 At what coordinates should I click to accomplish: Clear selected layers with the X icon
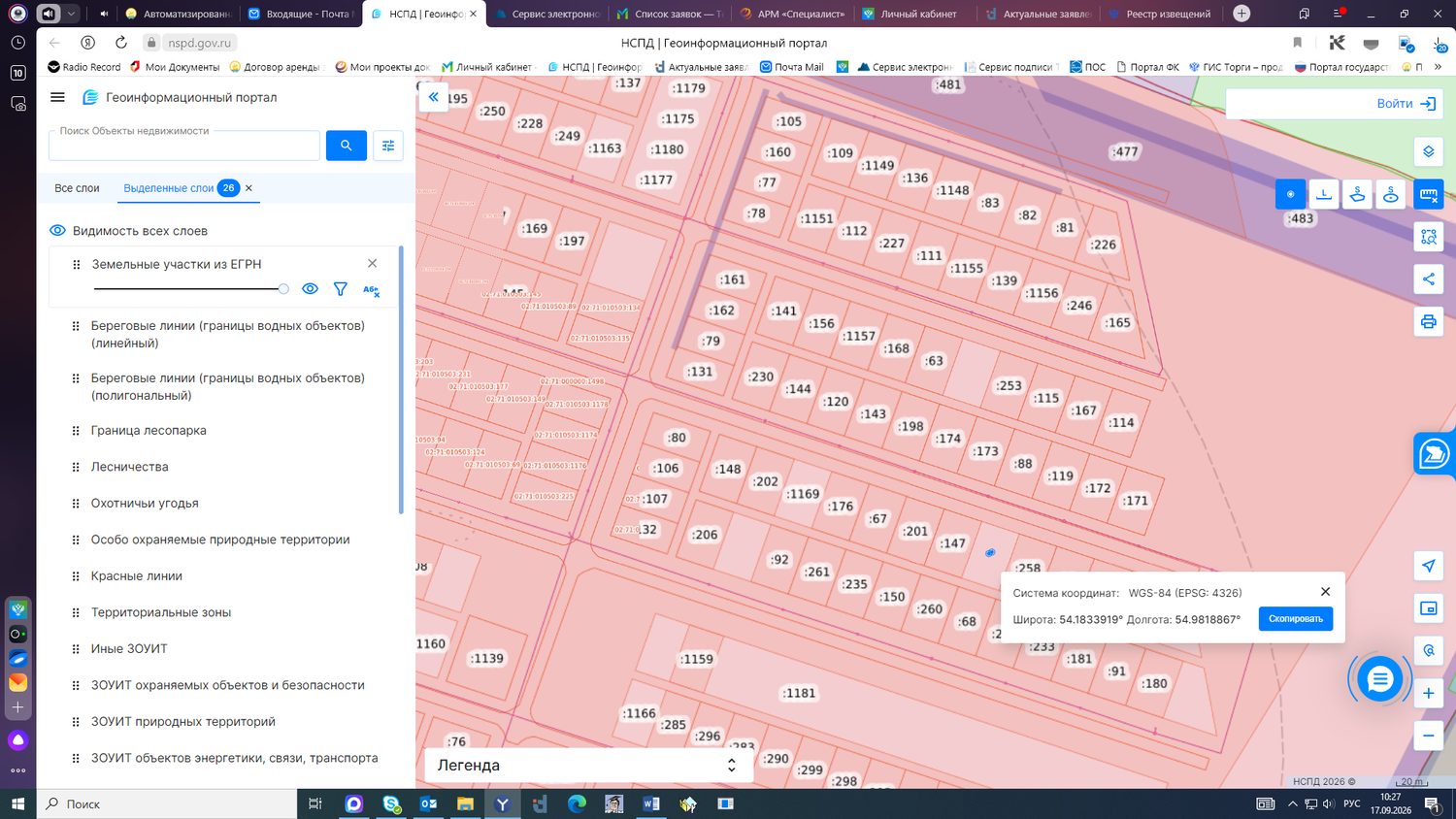[248, 188]
